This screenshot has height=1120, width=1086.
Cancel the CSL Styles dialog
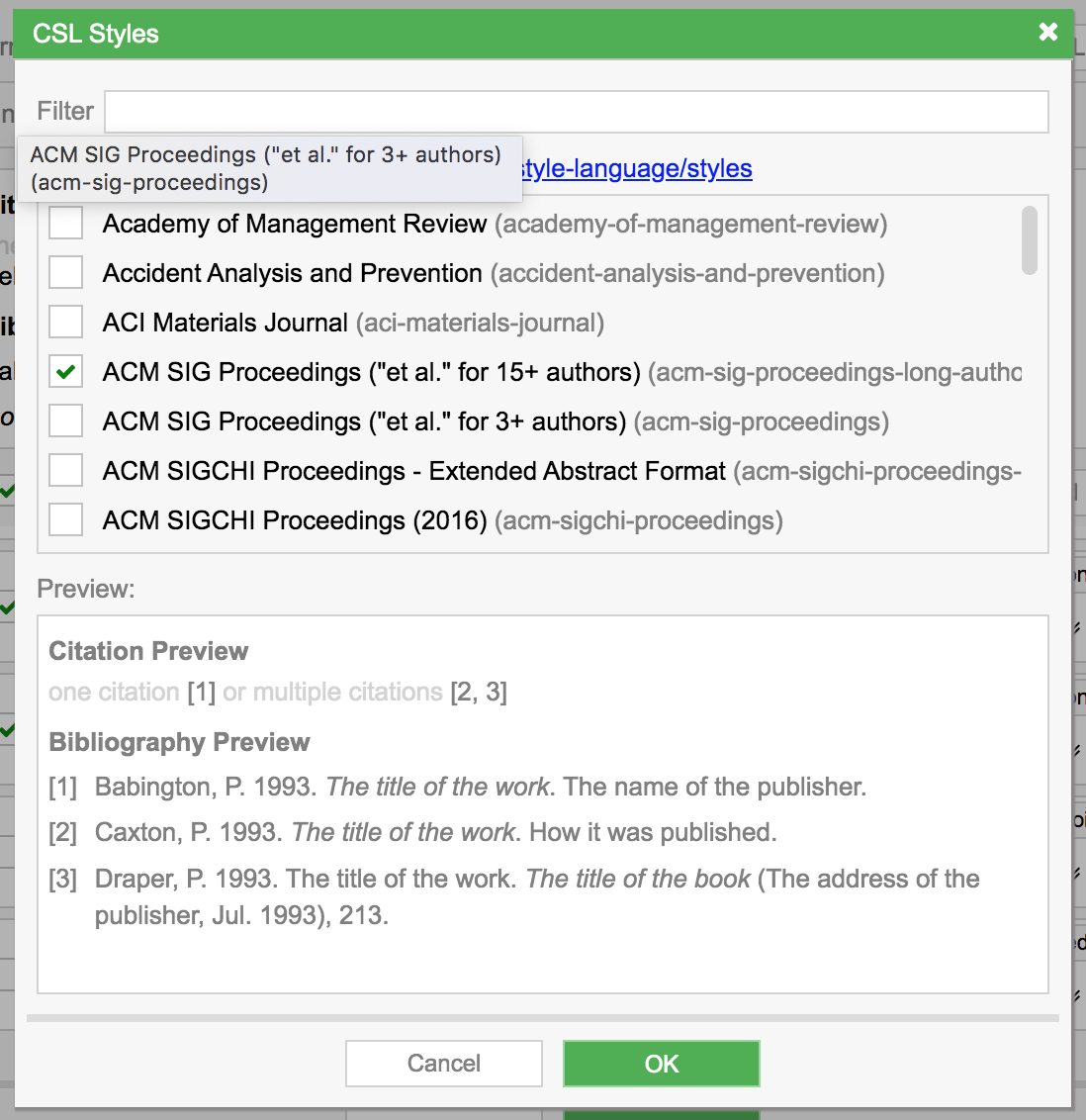[x=444, y=1064]
